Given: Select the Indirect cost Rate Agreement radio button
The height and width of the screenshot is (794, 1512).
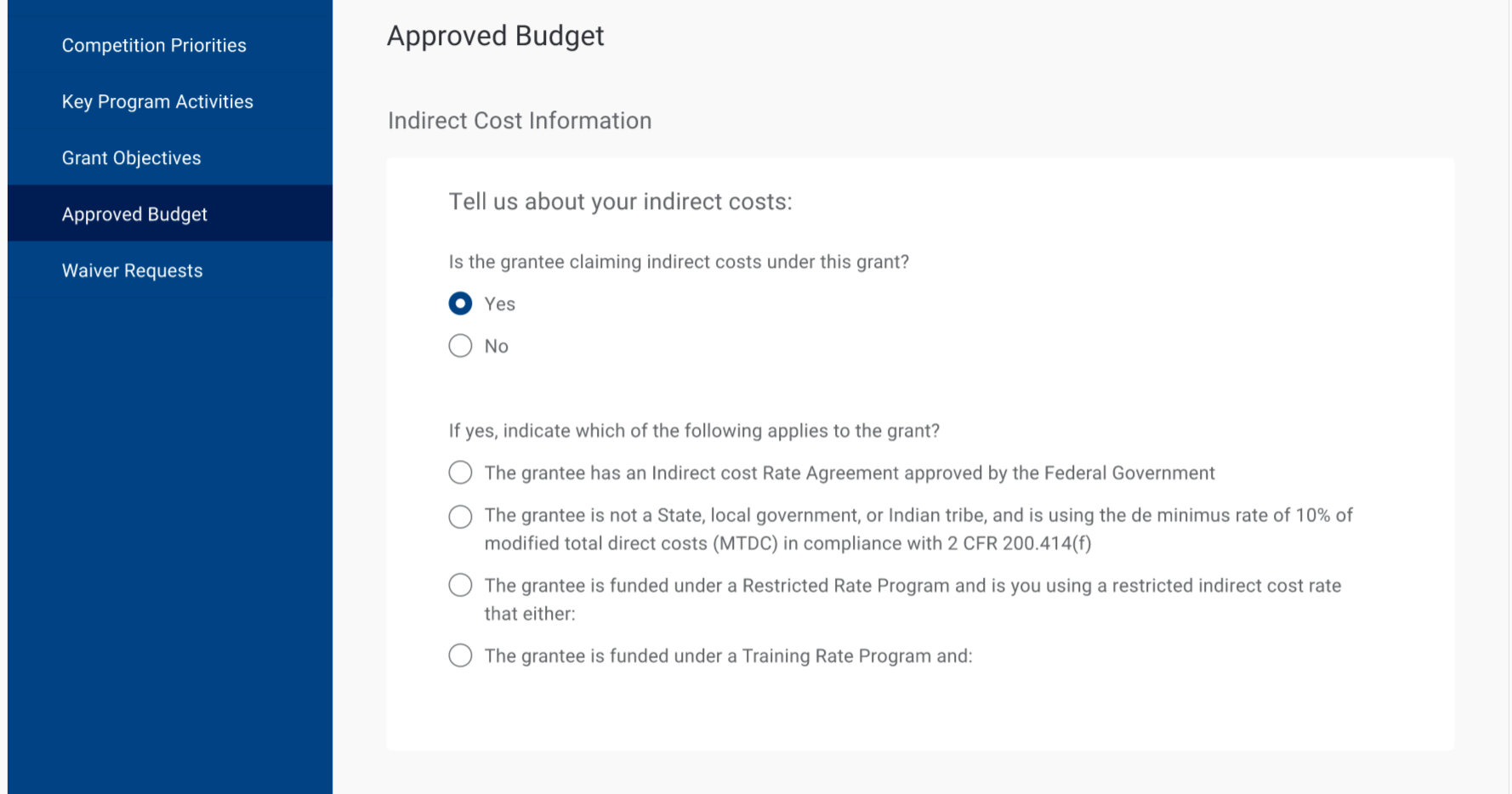Looking at the screenshot, I should 460,473.
